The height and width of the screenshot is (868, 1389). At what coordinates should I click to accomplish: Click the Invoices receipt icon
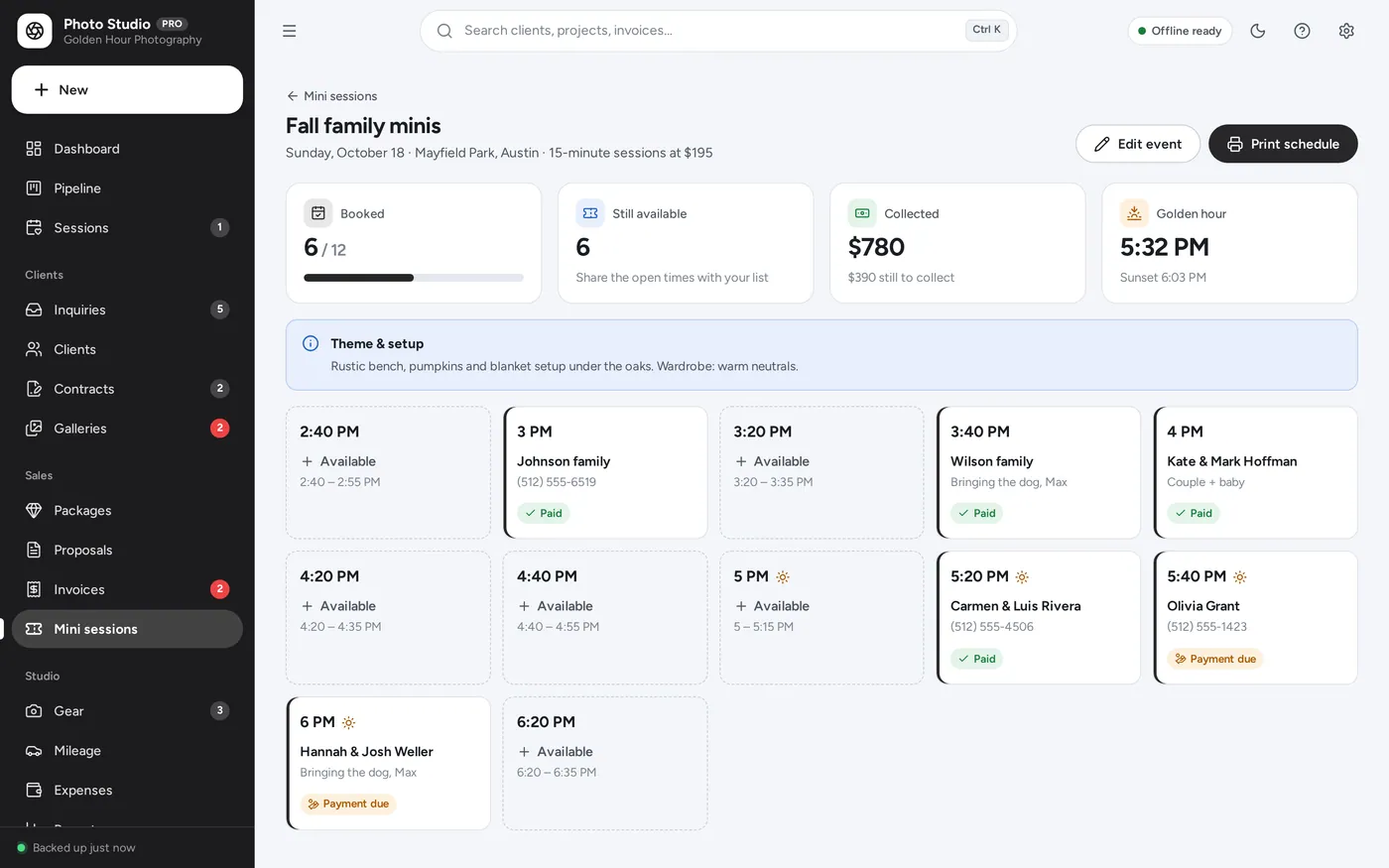pos(34,589)
